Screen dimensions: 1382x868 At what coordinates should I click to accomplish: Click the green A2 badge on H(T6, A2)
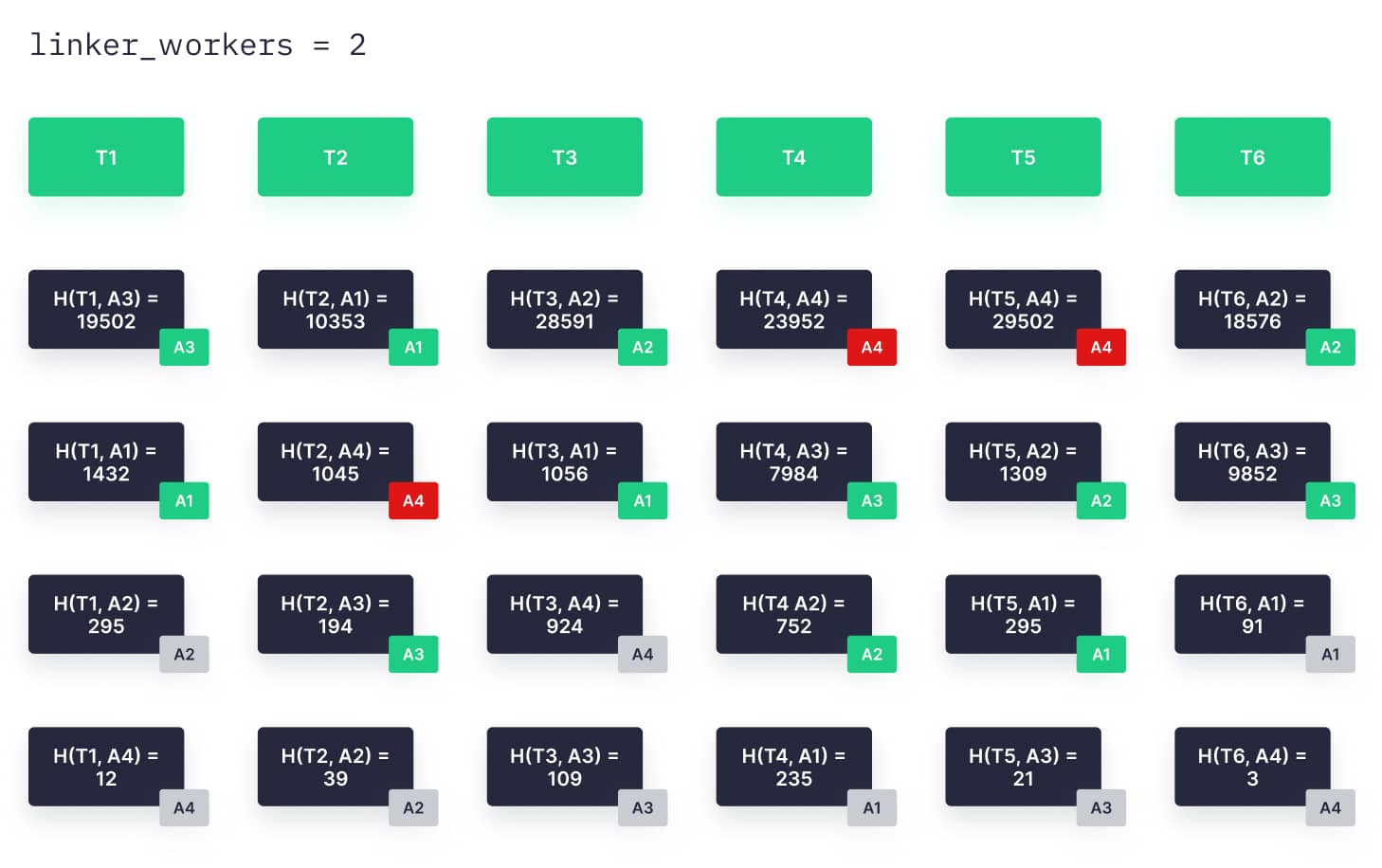coord(1330,348)
